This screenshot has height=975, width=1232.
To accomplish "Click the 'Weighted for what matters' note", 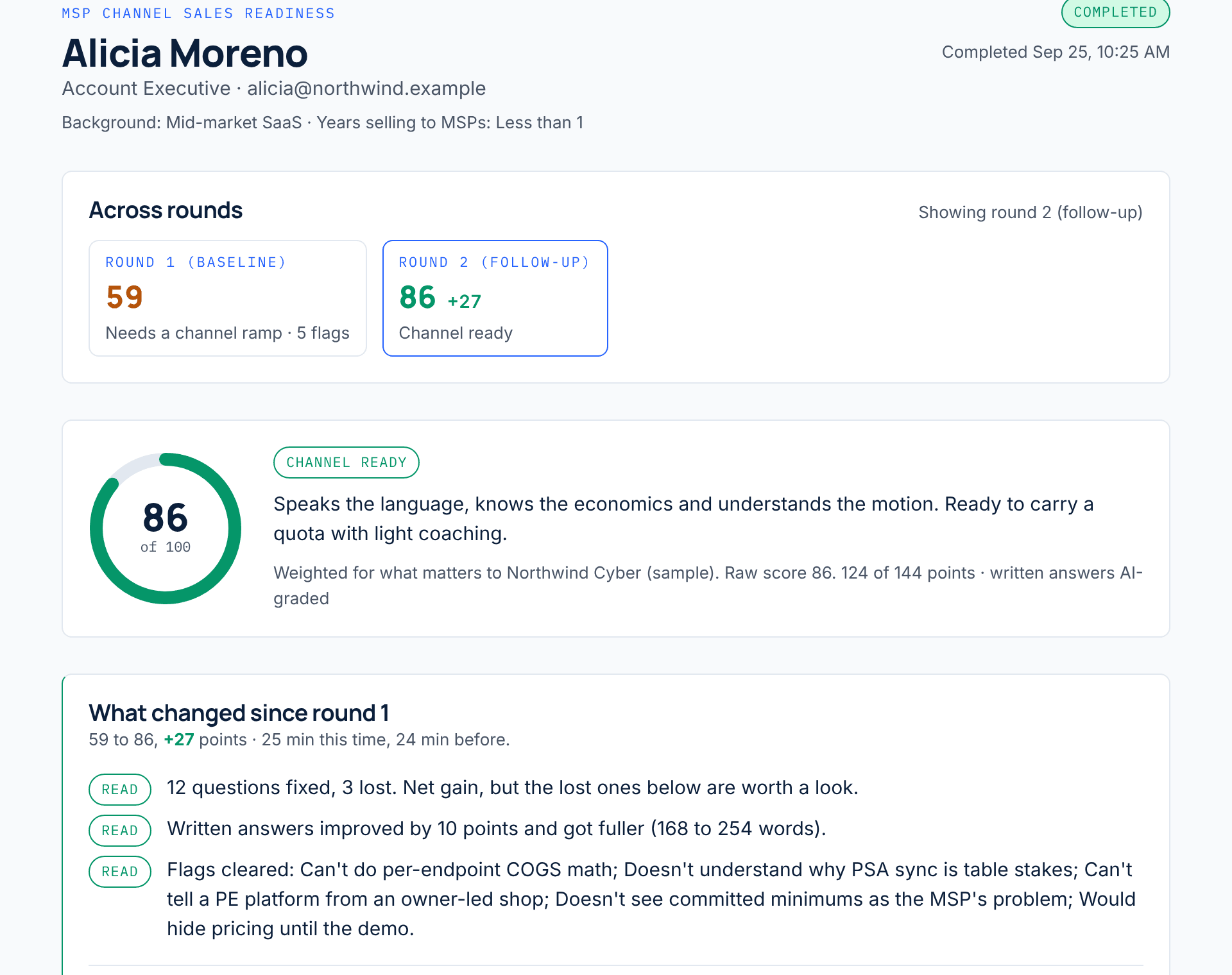I will 708,586.
